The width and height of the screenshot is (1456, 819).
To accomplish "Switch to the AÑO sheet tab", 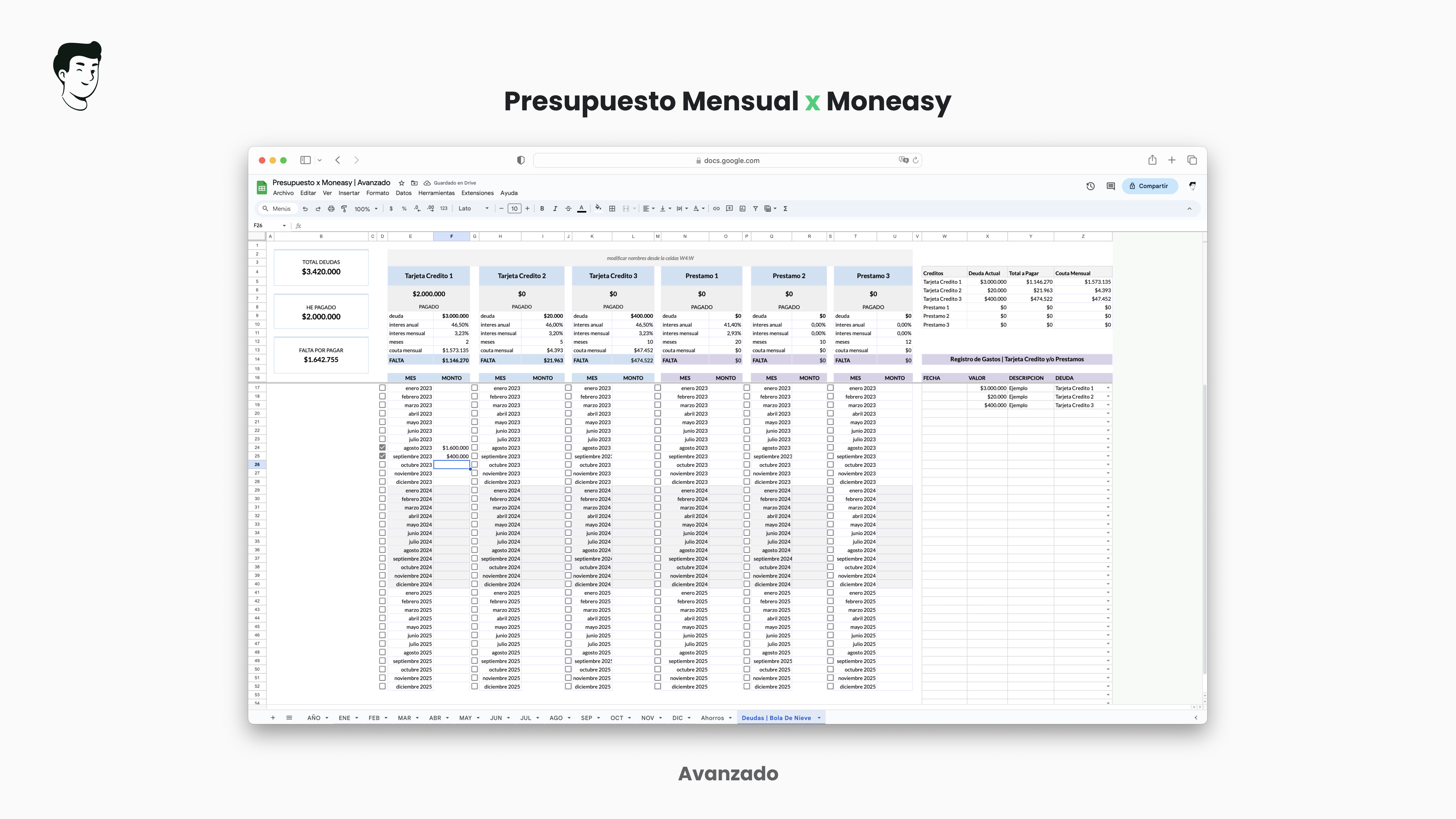I will coord(314,718).
